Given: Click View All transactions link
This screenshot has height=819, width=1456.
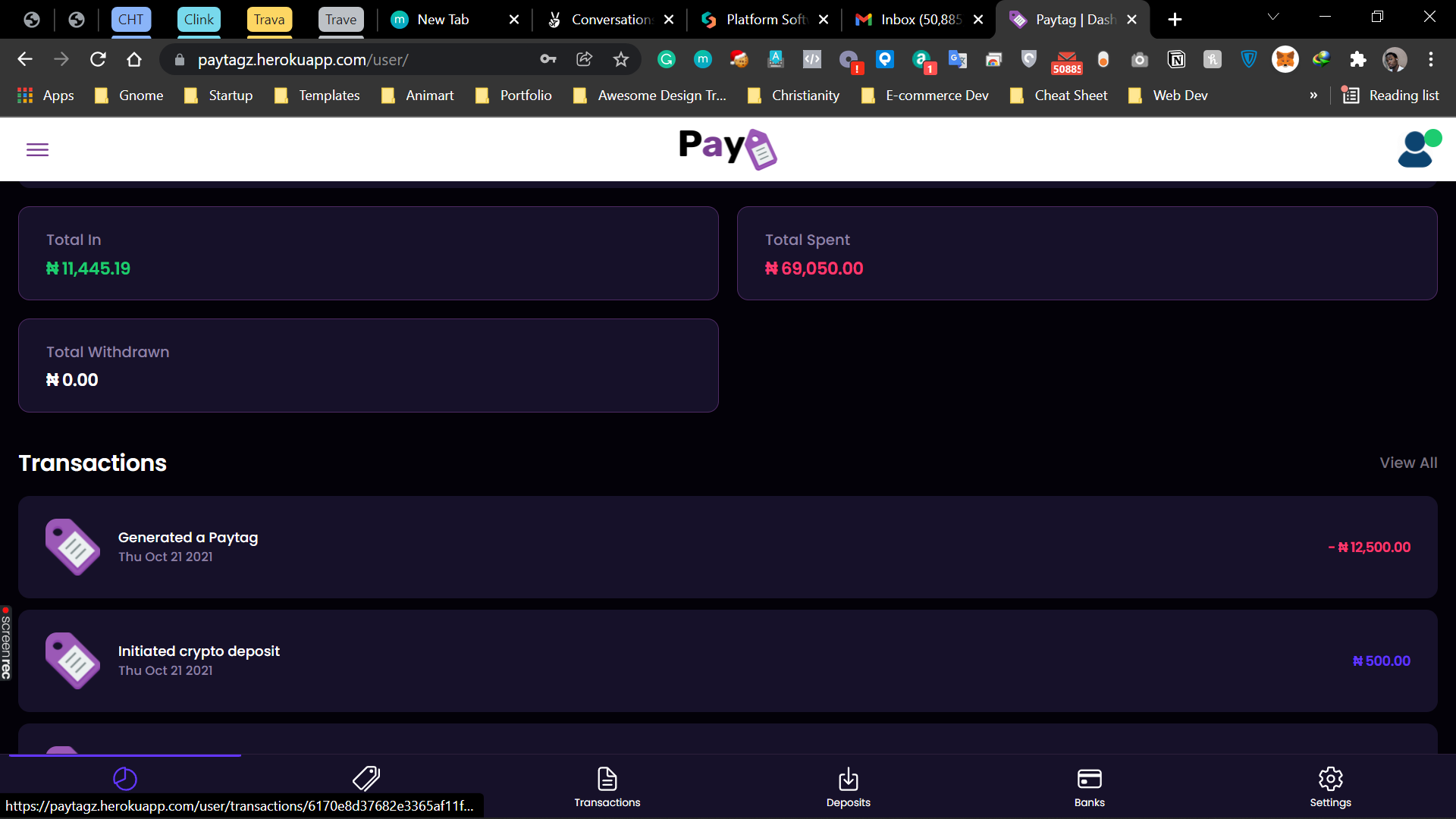Looking at the screenshot, I should click(1408, 463).
